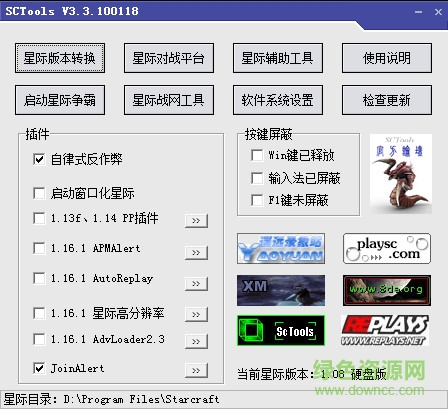Click 检查更新 to check updates
This screenshot has width=448, height=409.
[387, 100]
